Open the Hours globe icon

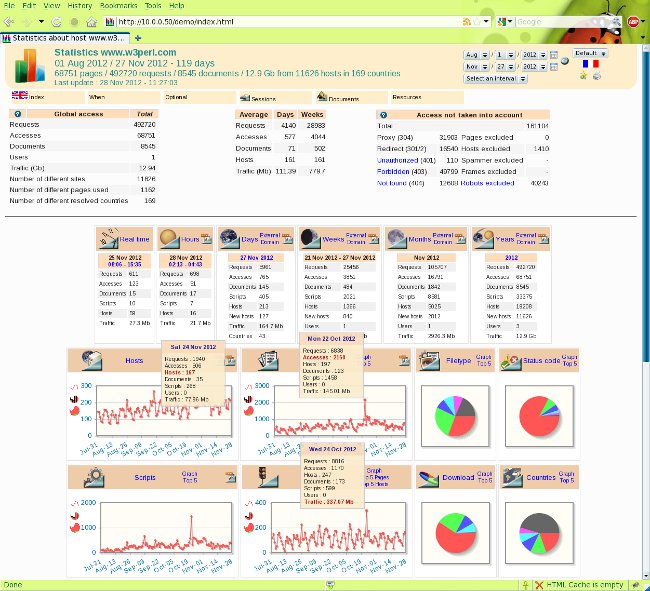pyautogui.click(x=168, y=238)
